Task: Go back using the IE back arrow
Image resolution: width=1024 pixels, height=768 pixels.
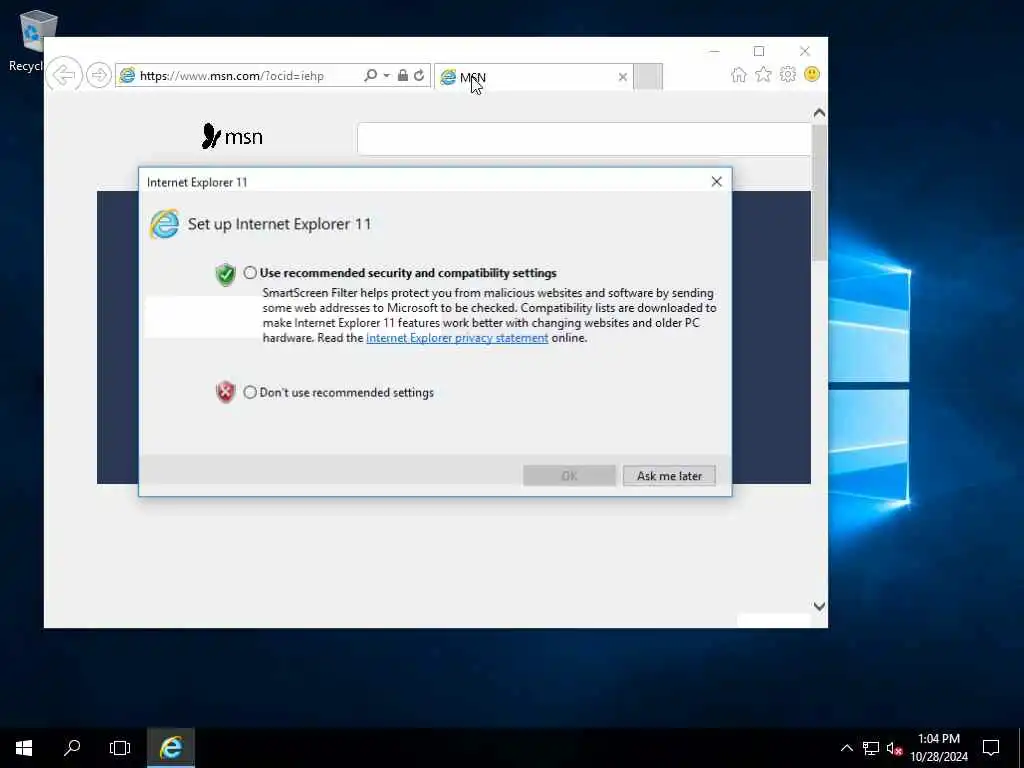Action: pyautogui.click(x=64, y=75)
